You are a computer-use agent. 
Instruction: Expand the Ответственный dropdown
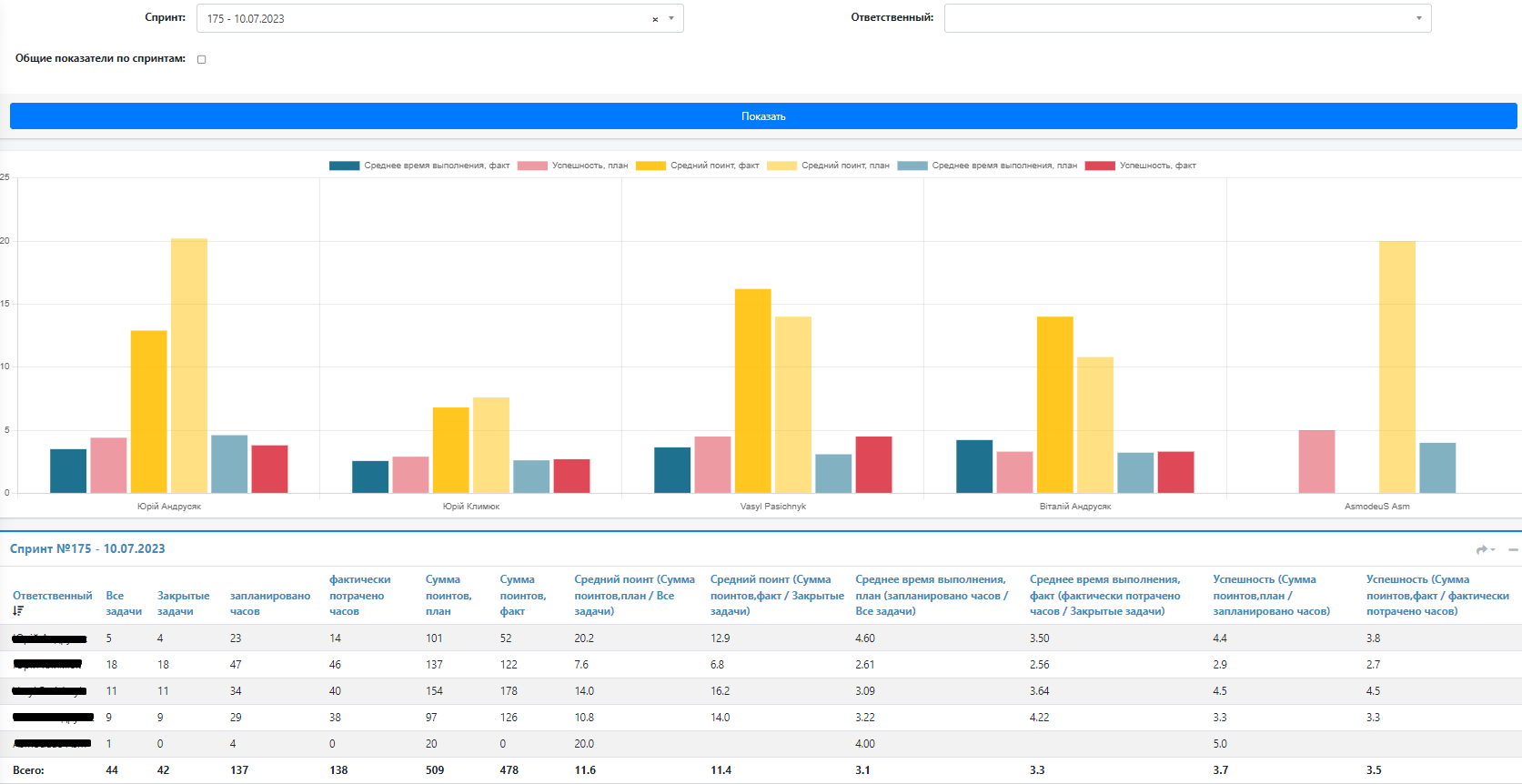tap(1187, 18)
